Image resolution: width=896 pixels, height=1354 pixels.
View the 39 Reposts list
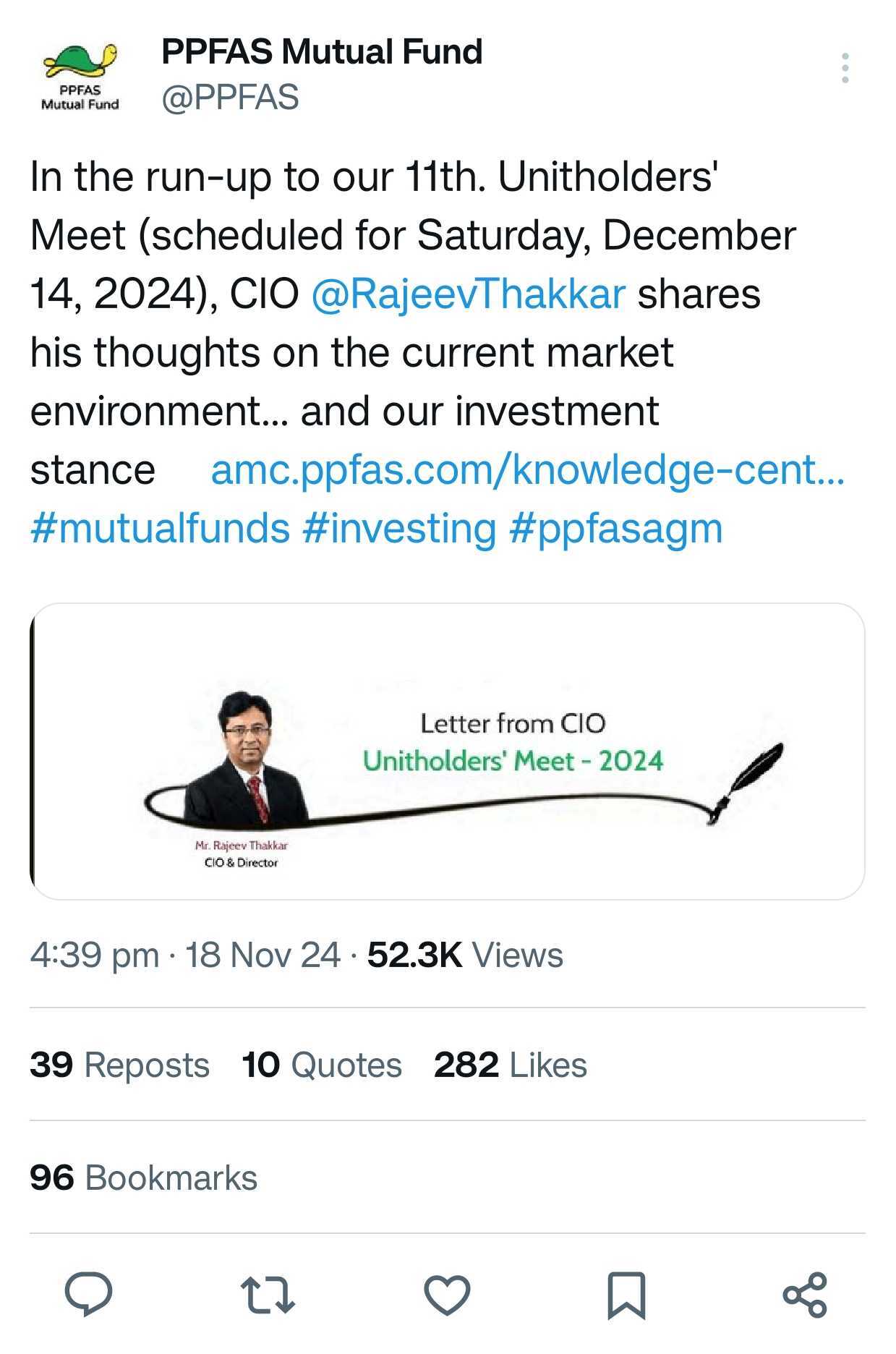[119, 1065]
